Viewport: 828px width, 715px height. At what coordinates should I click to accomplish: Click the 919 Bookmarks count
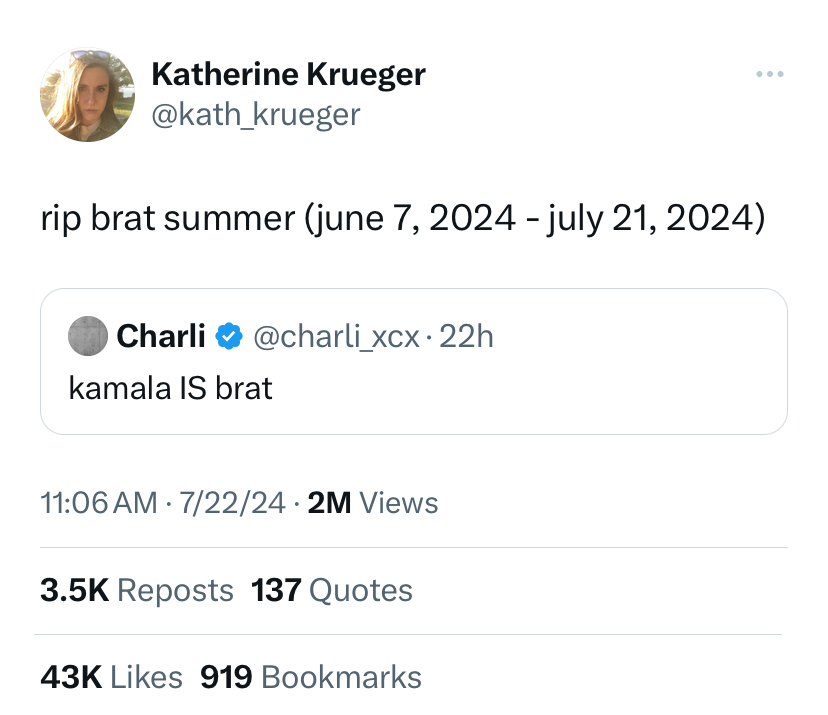tap(311, 677)
